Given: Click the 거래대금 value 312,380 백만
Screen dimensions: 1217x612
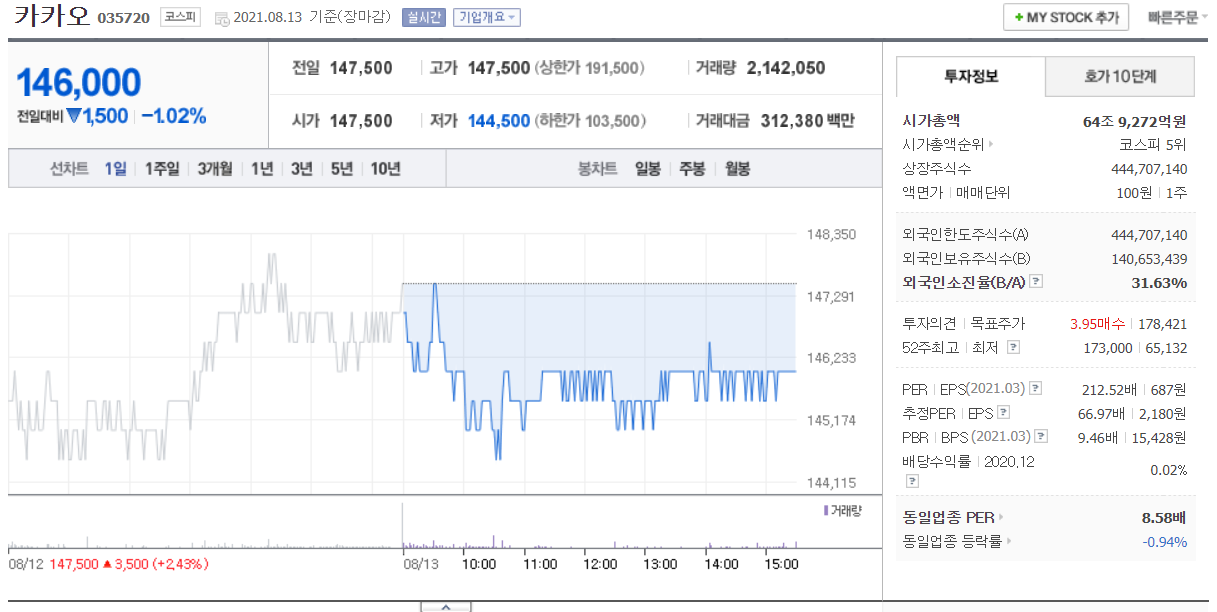Looking at the screenshot, I should coord(808,121).
